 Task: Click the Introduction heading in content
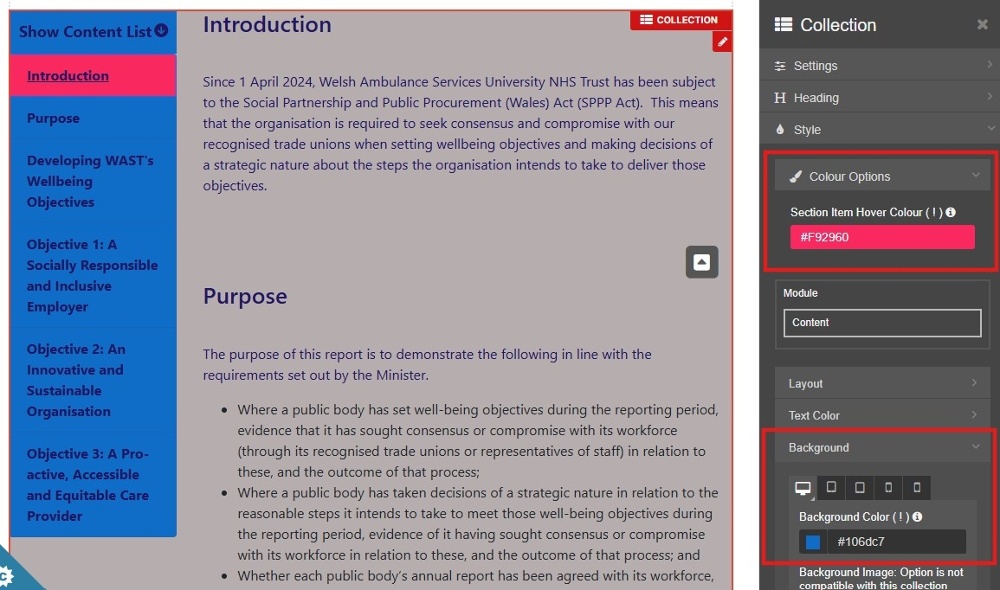coord(267,24)
